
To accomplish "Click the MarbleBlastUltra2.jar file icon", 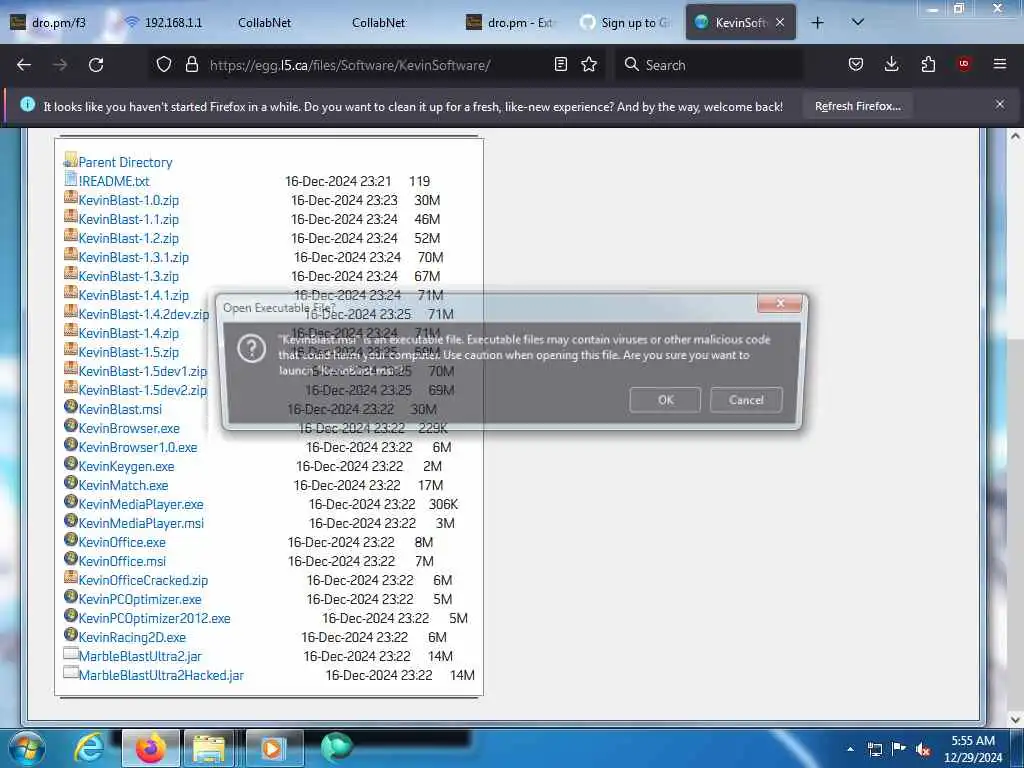I will click(71, 653).
